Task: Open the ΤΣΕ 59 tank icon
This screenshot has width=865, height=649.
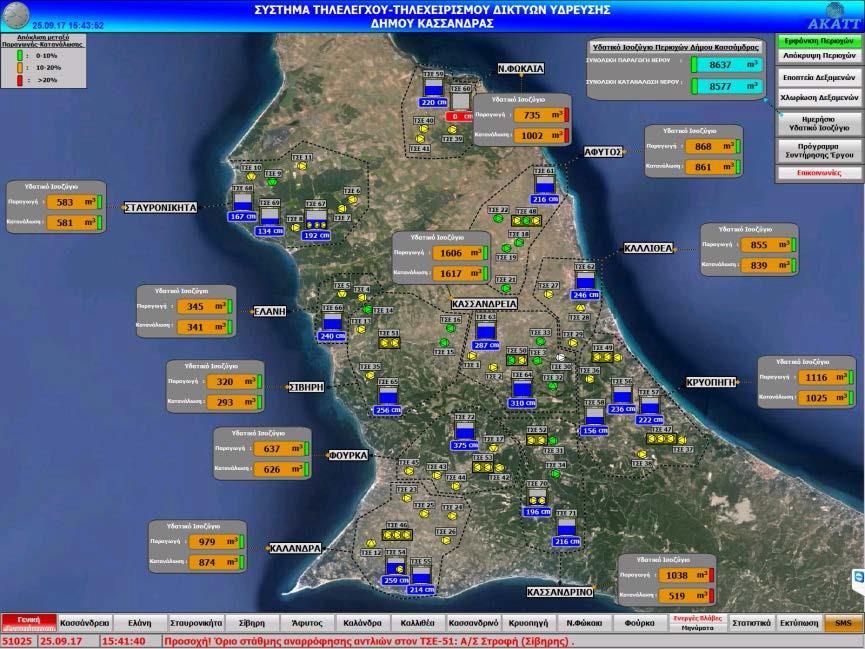Action: point(433,88)
